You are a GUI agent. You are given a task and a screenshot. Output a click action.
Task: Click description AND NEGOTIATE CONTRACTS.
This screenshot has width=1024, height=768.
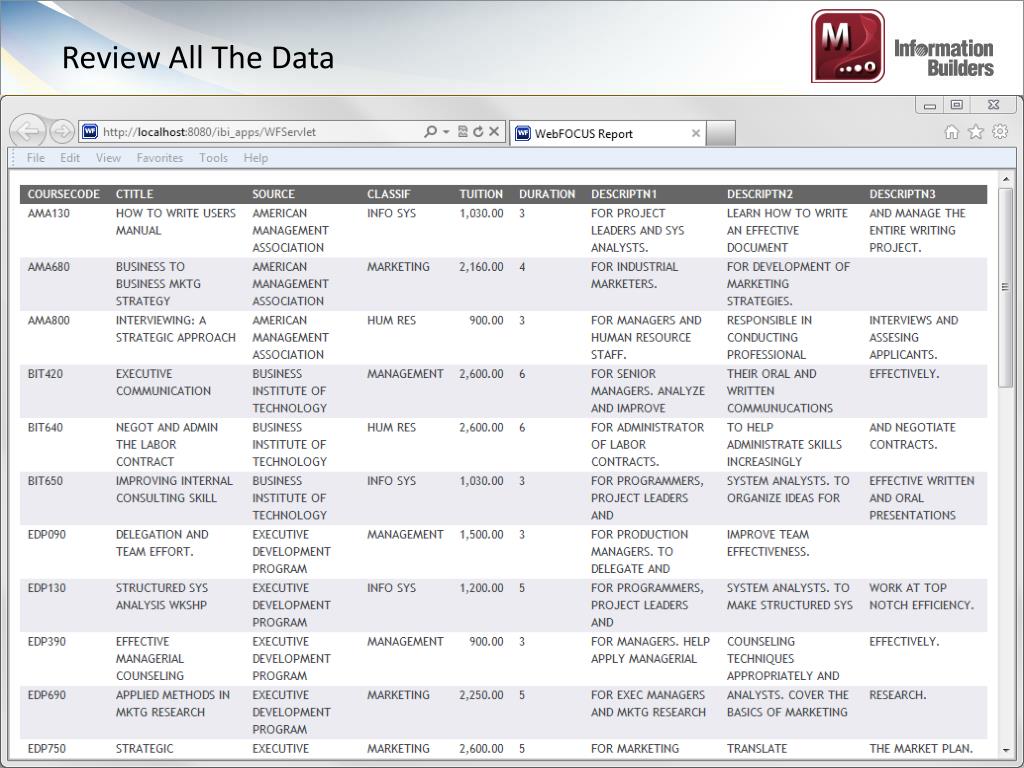click(x=912, y=436)
